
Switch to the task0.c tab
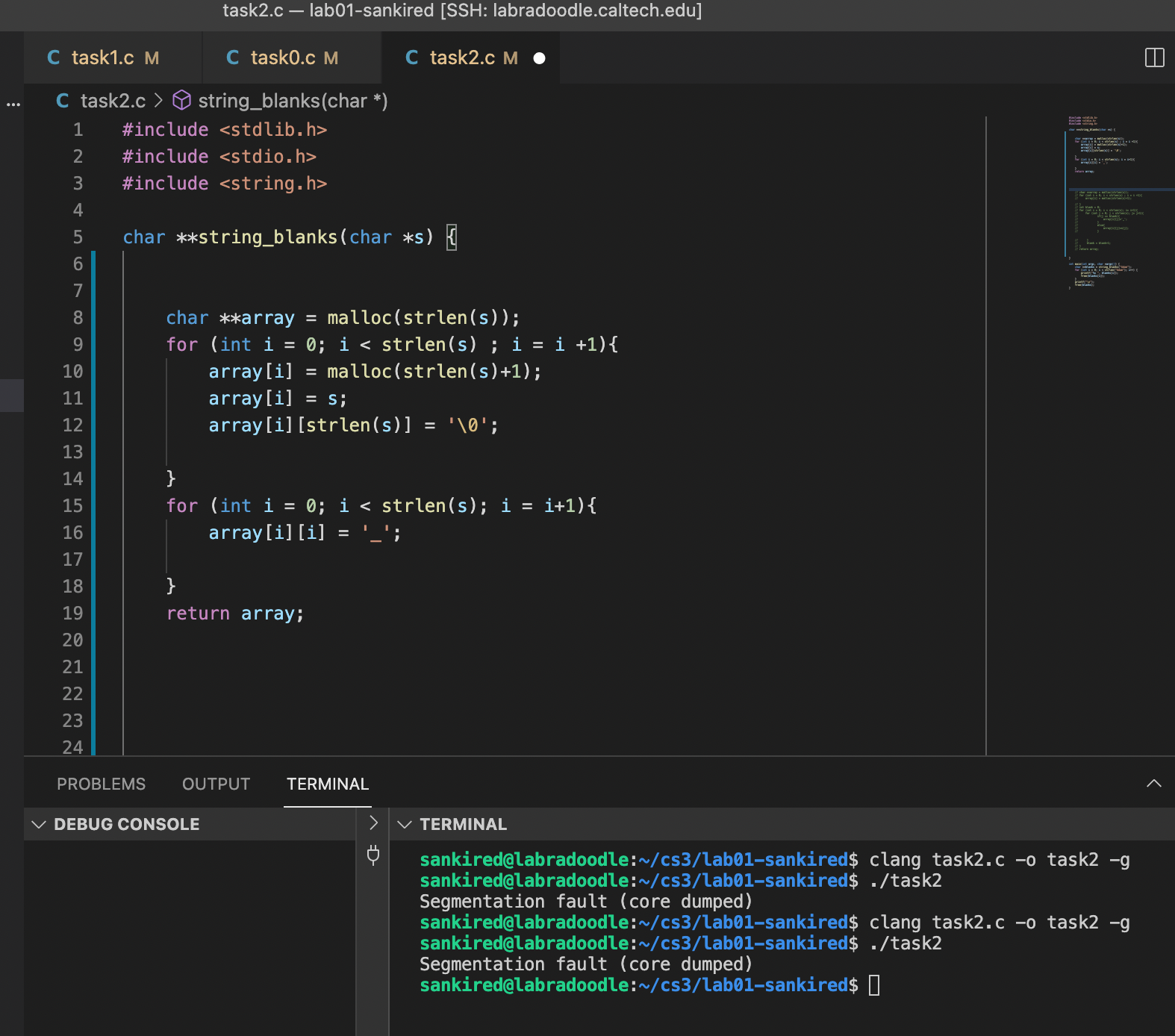coord(283,57)
